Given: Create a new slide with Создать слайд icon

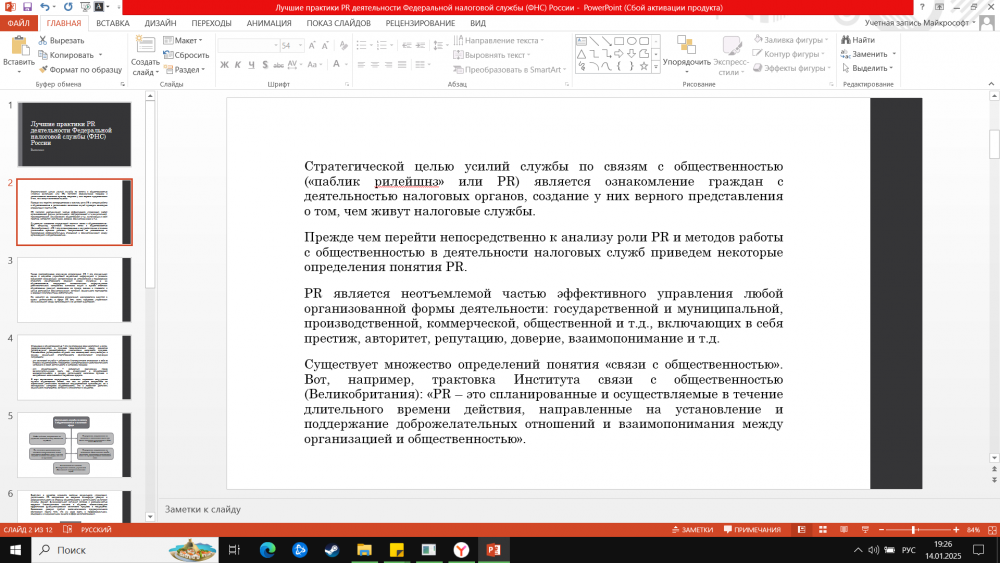Looking at the screenshot, I should pyautogui.click(x=145, y=45).
